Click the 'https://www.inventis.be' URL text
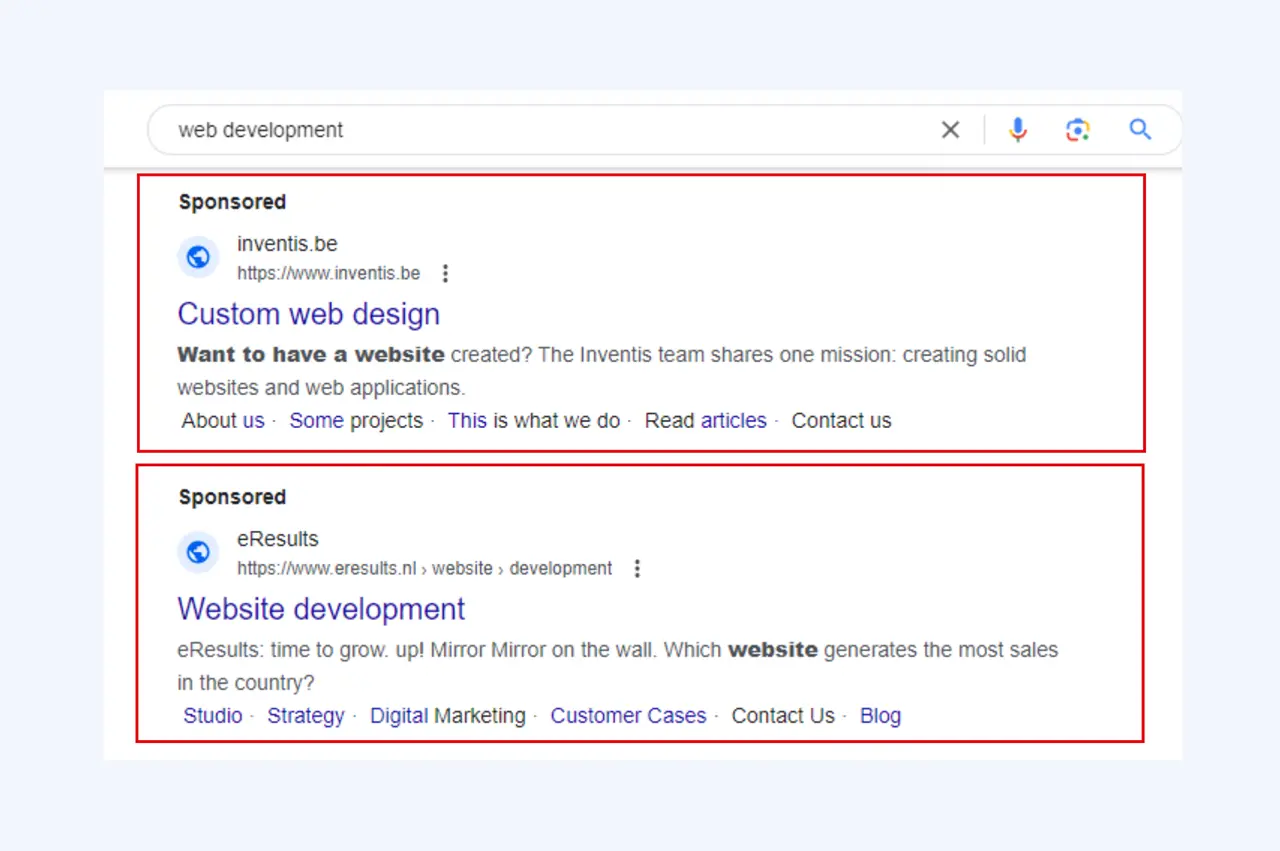Image resolution: width=1280 pixels, height=851 pixels. click(328, 273)
